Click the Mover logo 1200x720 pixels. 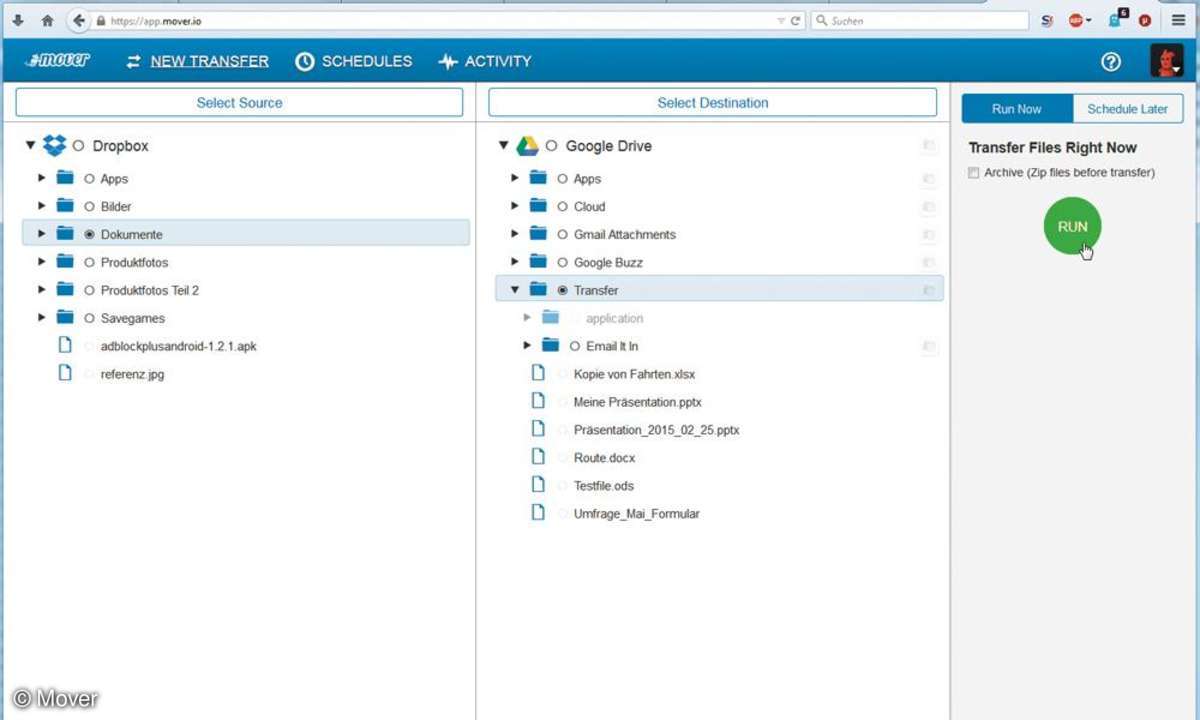tap(59, 61)
